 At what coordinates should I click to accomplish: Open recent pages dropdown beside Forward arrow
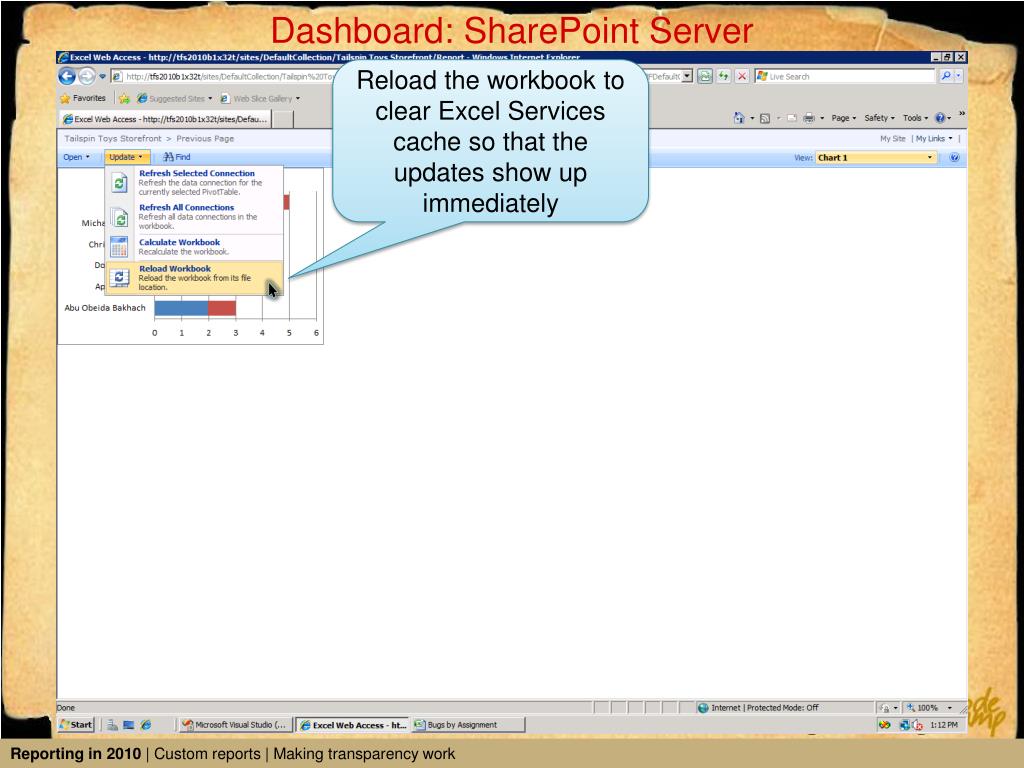point(103,76)
